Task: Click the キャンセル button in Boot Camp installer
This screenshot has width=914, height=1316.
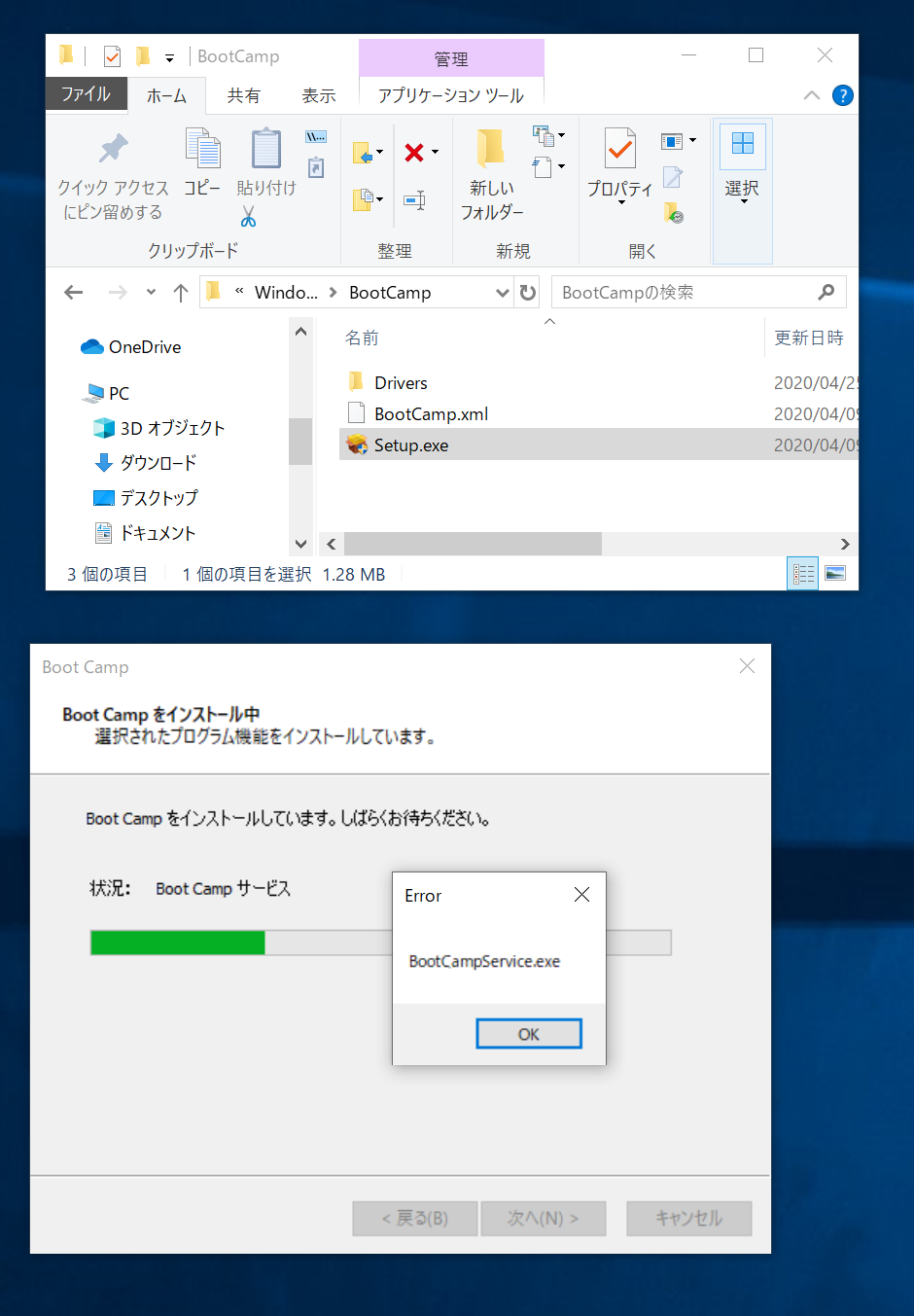Action: click(689, 1218)
